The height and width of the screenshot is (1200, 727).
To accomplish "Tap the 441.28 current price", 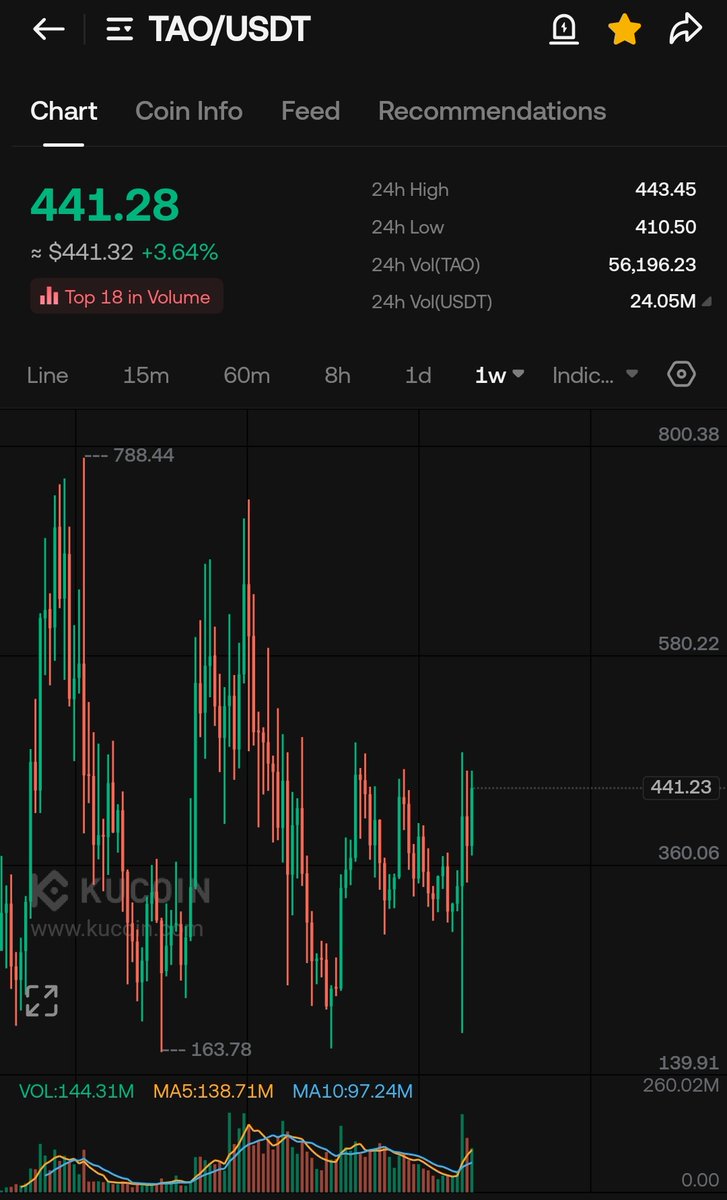I will click(x=105, y=204).
